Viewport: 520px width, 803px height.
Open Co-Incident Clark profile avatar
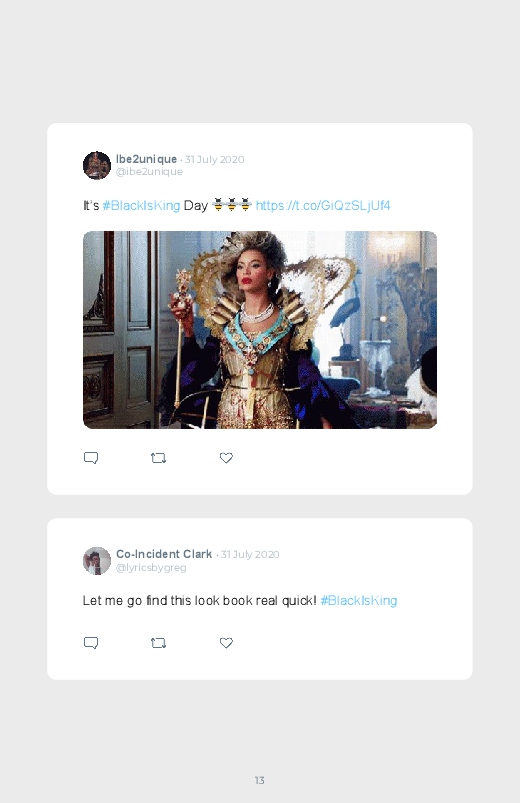[97, 561]
